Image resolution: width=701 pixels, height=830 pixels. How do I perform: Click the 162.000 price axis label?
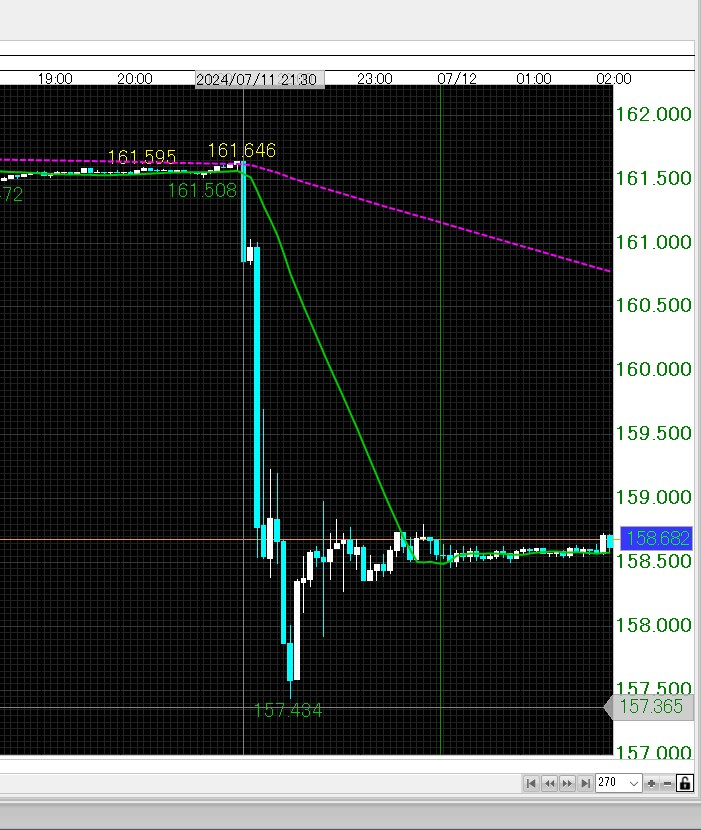point(653,114)
